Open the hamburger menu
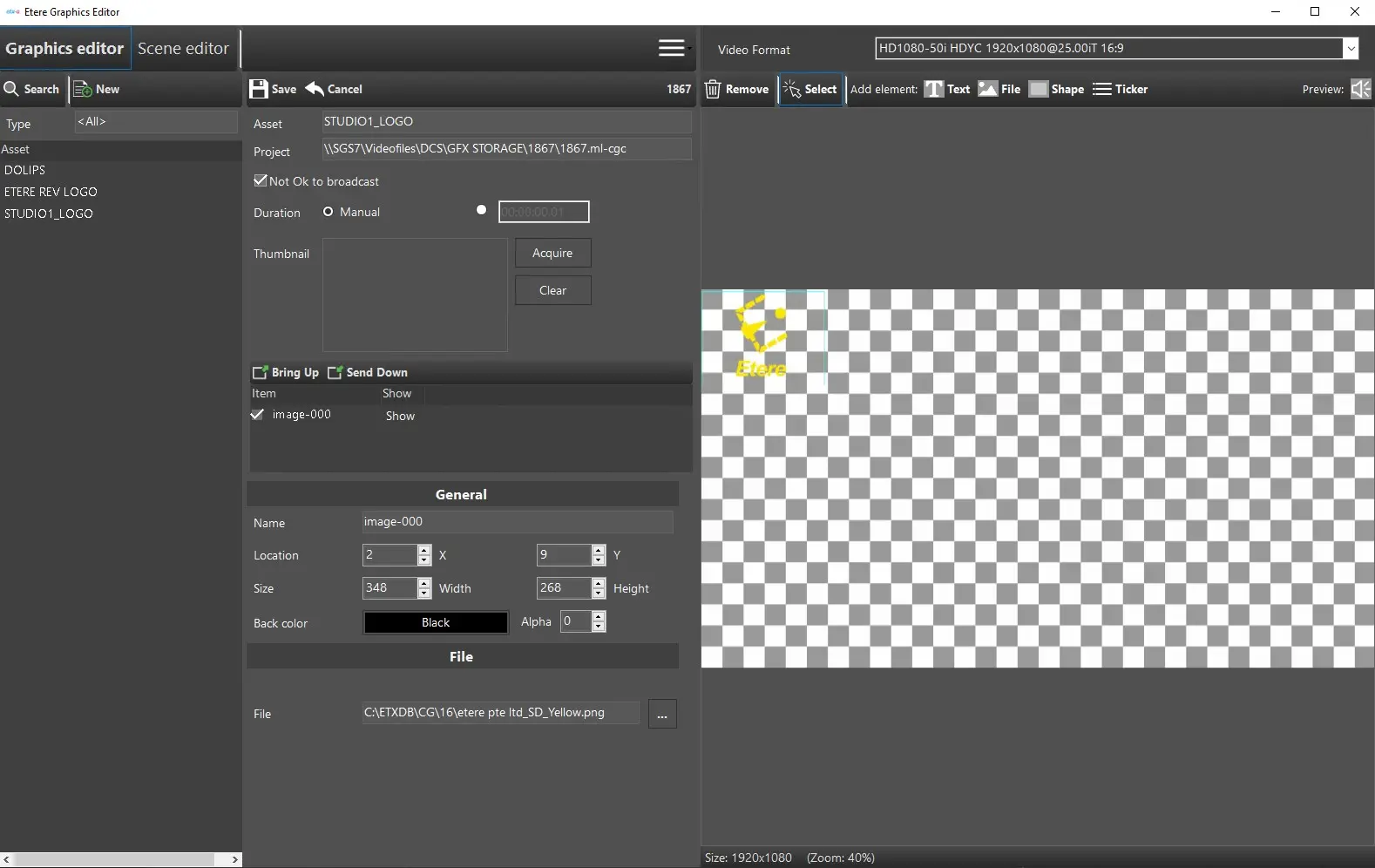The image size is (1375, 868). click(671, 48)
